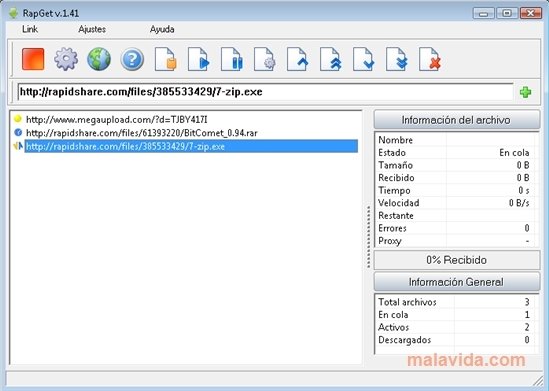Click the RapGet app icon in title bar

coord(13,13)
